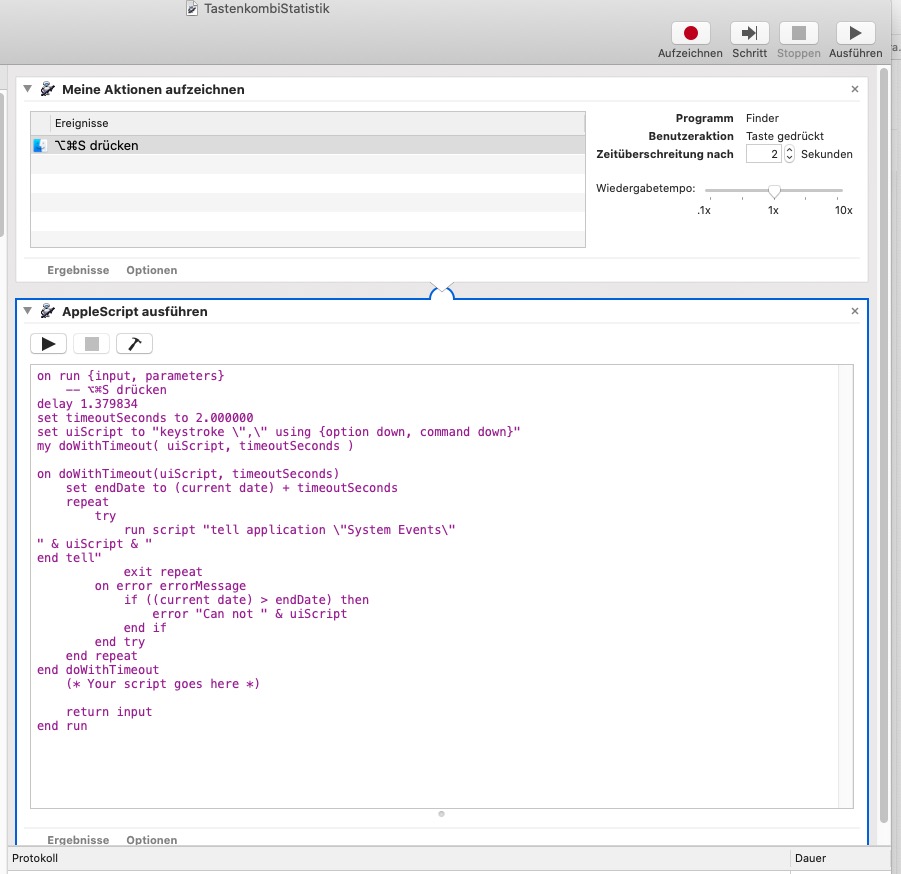Collapse the Meine Aktionen aufzeichnen action
Screen dimensions: 901x874
point(27,89)
